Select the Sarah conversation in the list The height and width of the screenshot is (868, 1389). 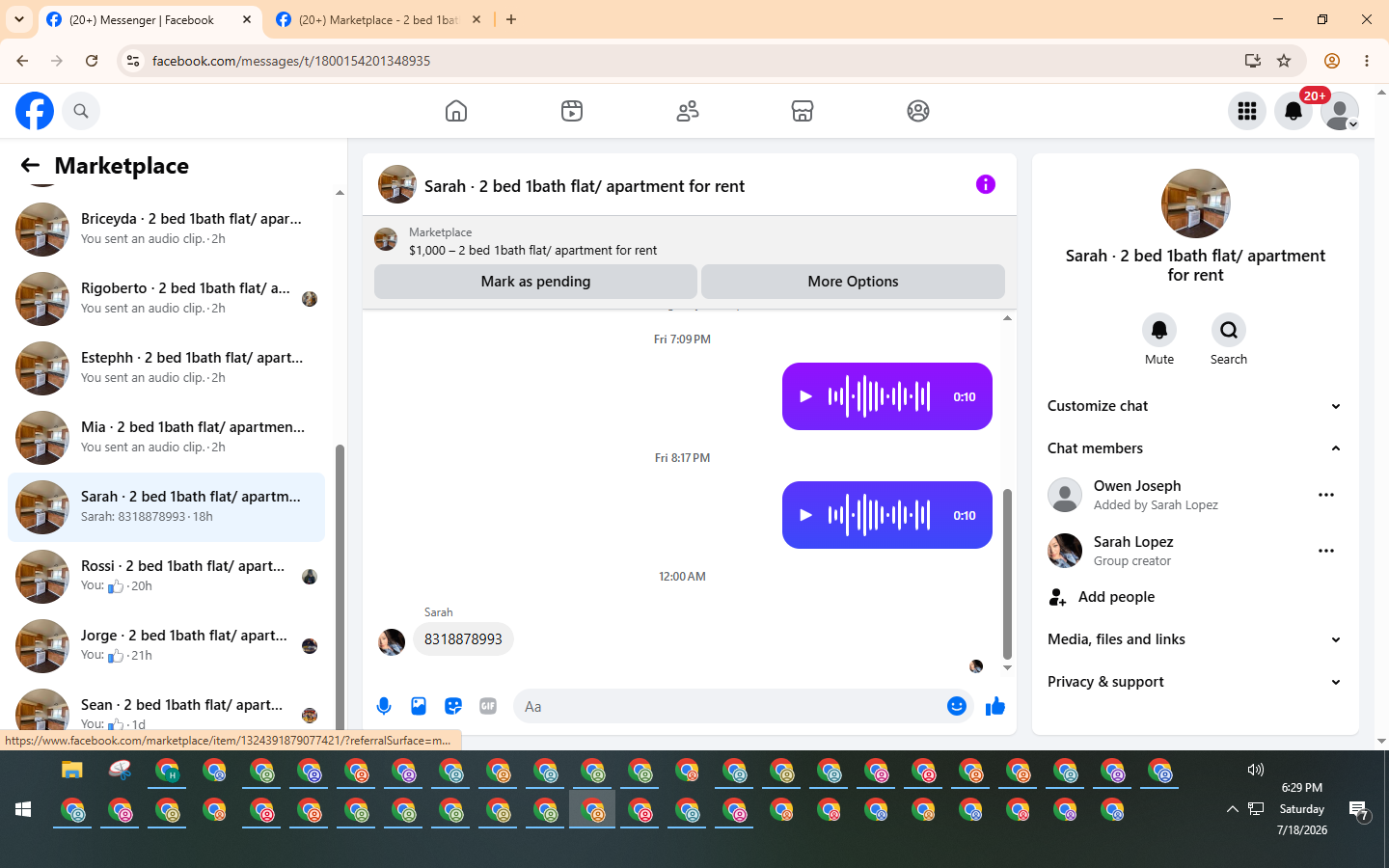[x=166, y=507]
